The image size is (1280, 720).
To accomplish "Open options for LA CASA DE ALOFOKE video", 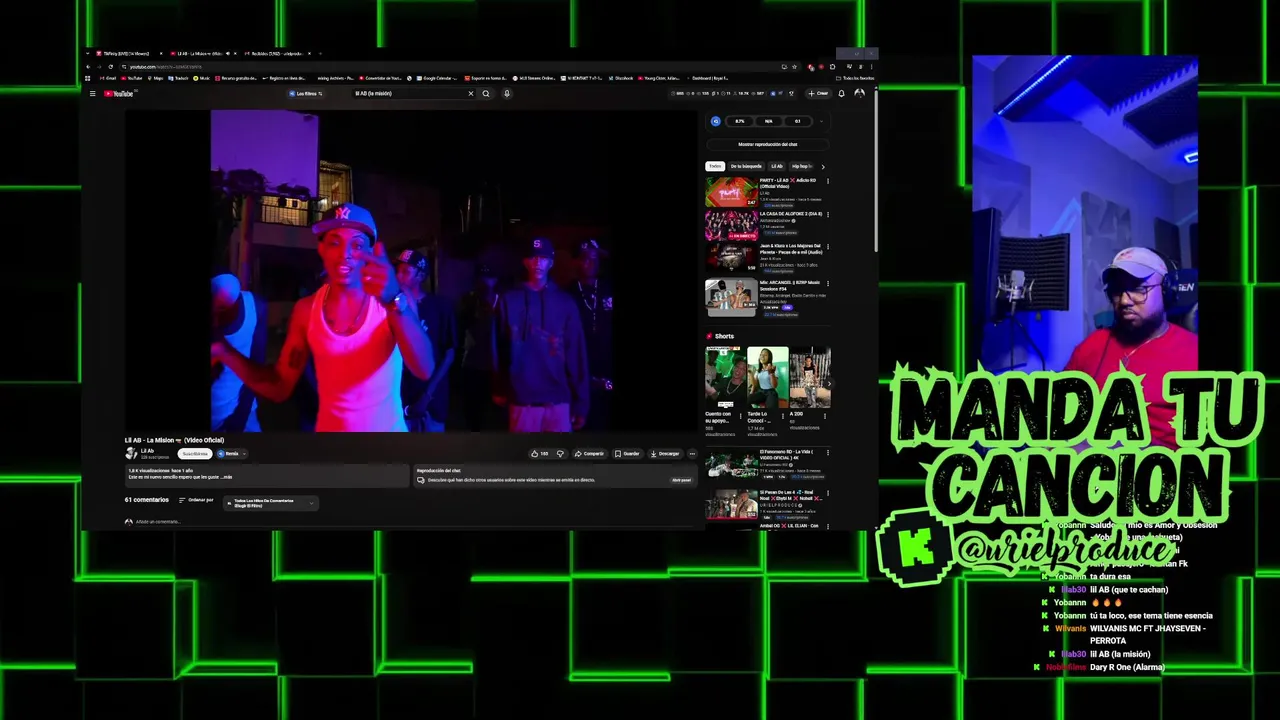I will tap(828, 214).
